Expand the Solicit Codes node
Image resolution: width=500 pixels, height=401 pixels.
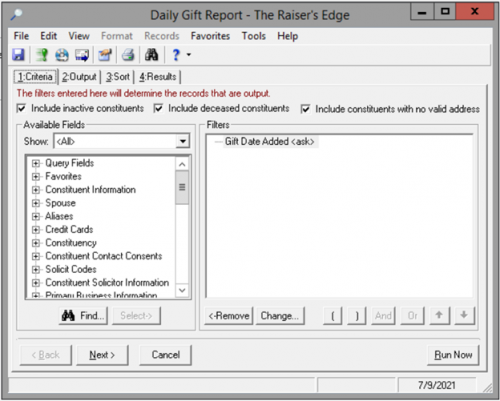click(x=36, y=269)
